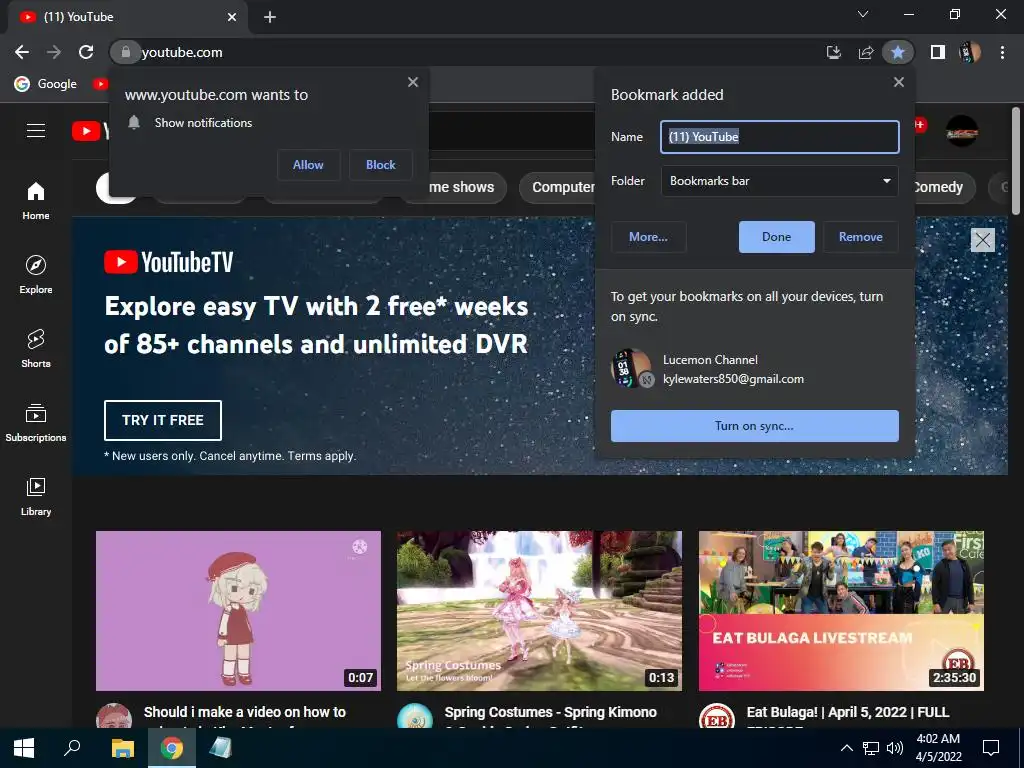Open the Spring Costumes video thumbnail

pos(539,611)
